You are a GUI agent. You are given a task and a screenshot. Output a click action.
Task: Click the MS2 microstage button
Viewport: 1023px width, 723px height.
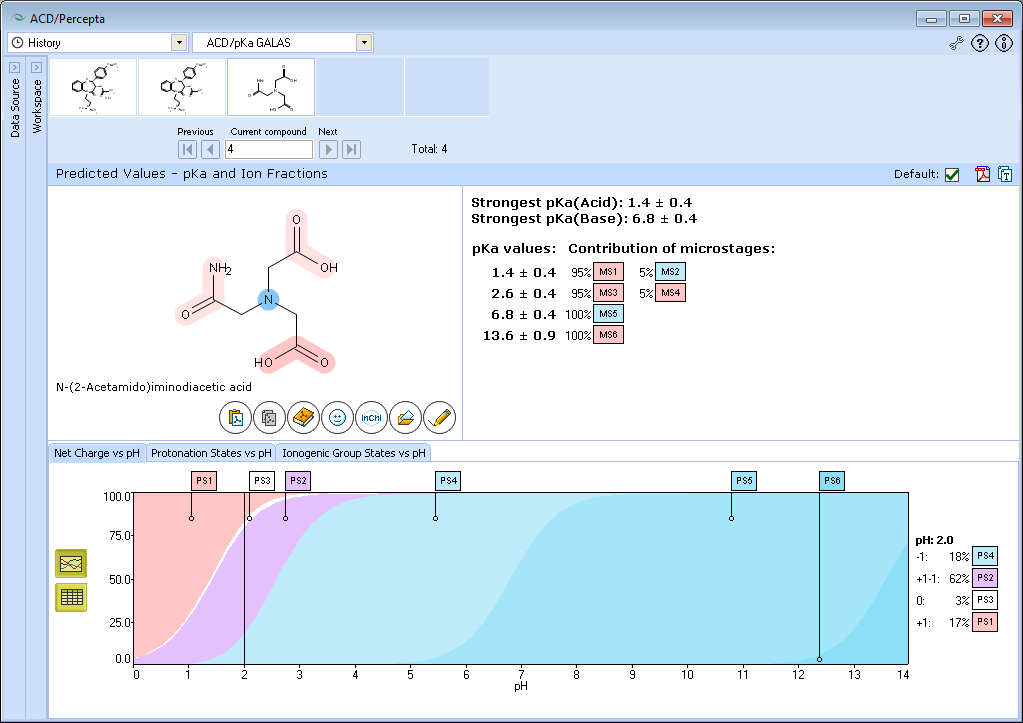coord(670,271)
